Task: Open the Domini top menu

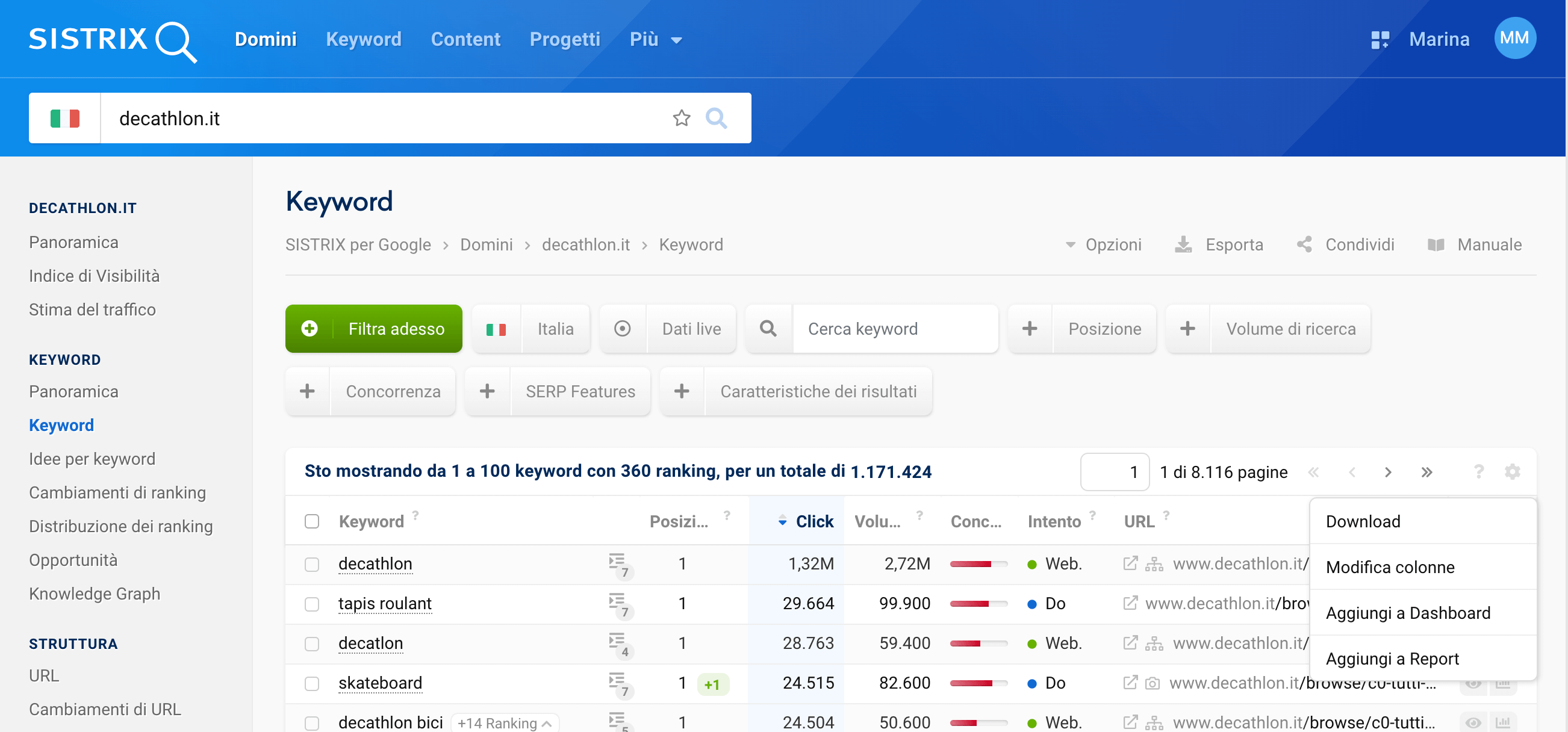Action: pos(266,40)
